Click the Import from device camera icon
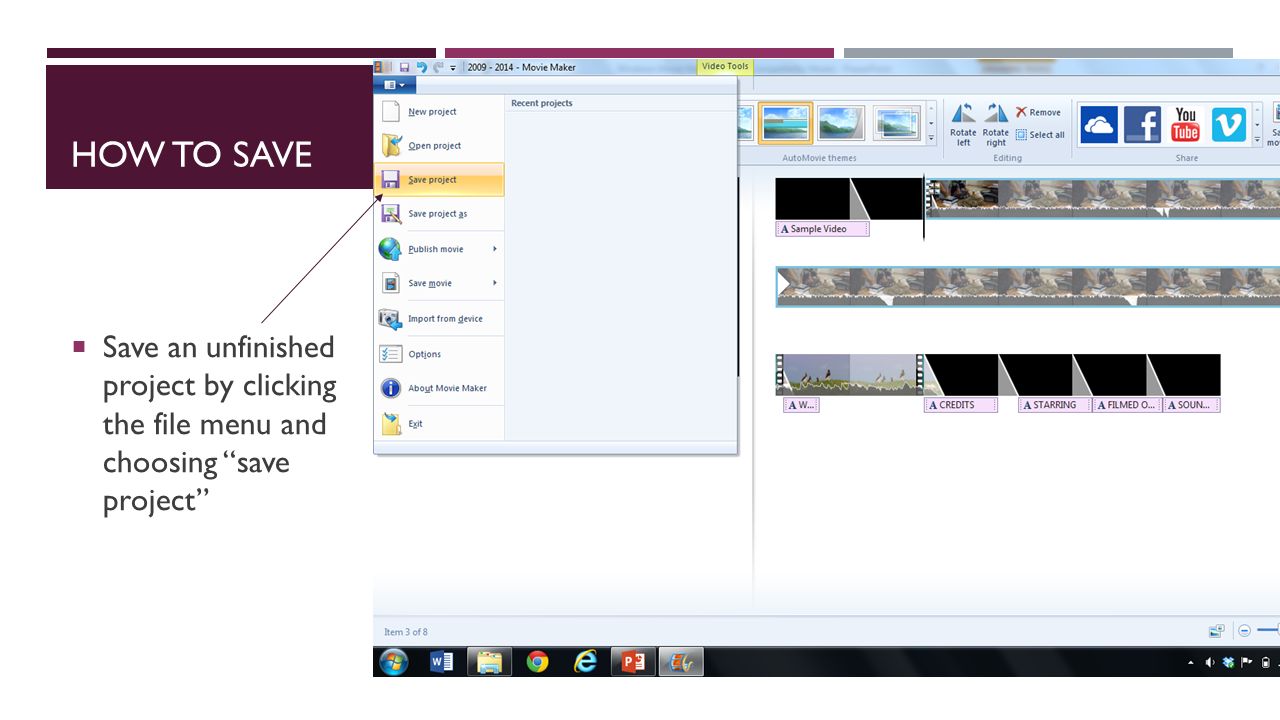 390,319
